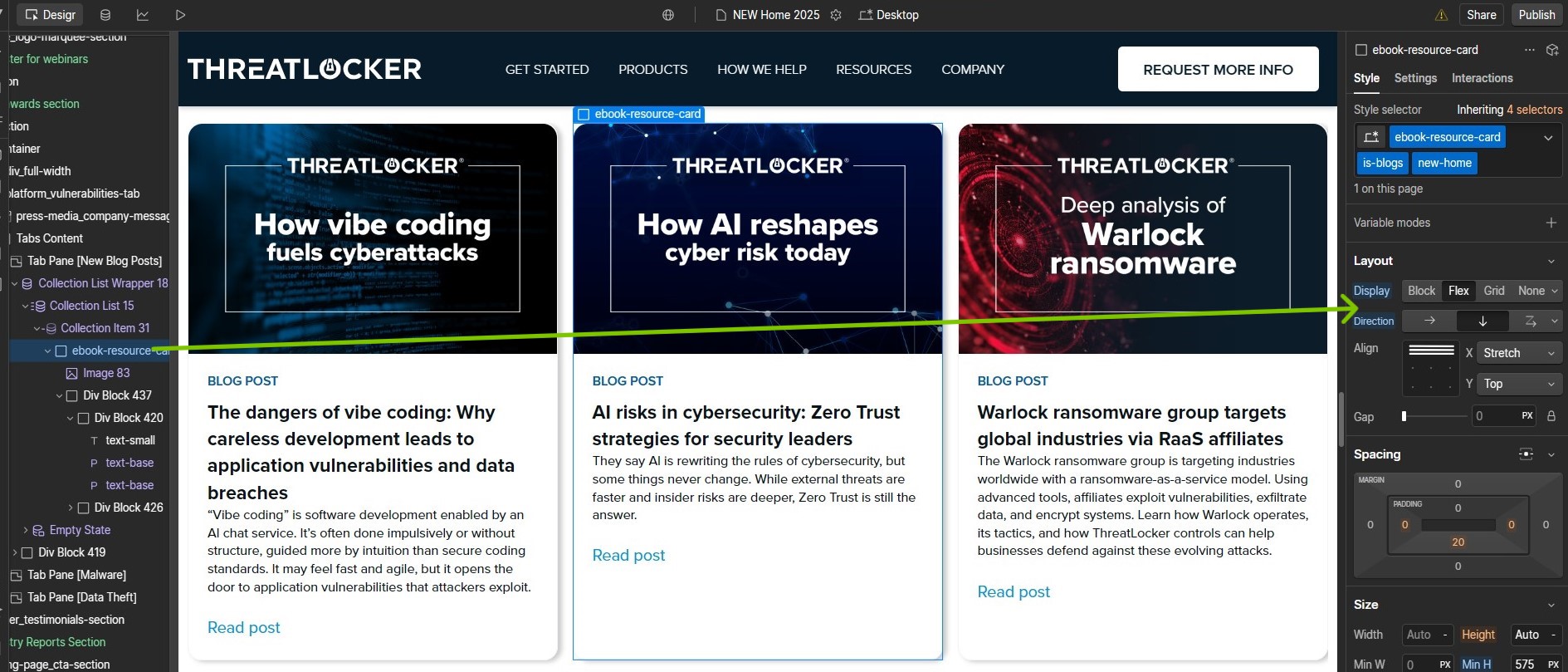The width and height of the screenshot is (1568, 672).
Task: Click Read post link under Warlock ransomware article
Action: click(x=1014, y=592)
